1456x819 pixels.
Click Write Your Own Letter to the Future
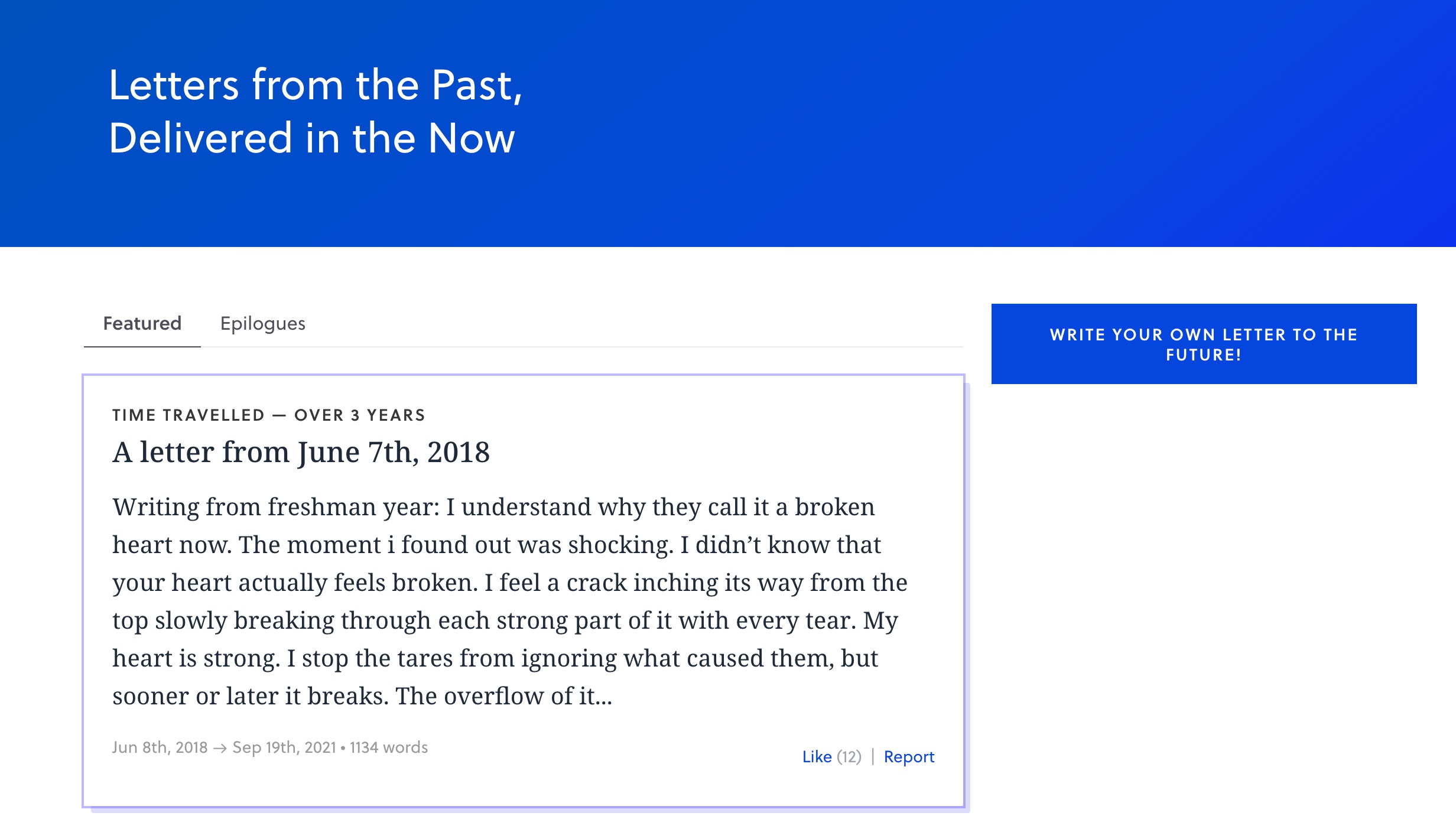[x=1203, y=344]
